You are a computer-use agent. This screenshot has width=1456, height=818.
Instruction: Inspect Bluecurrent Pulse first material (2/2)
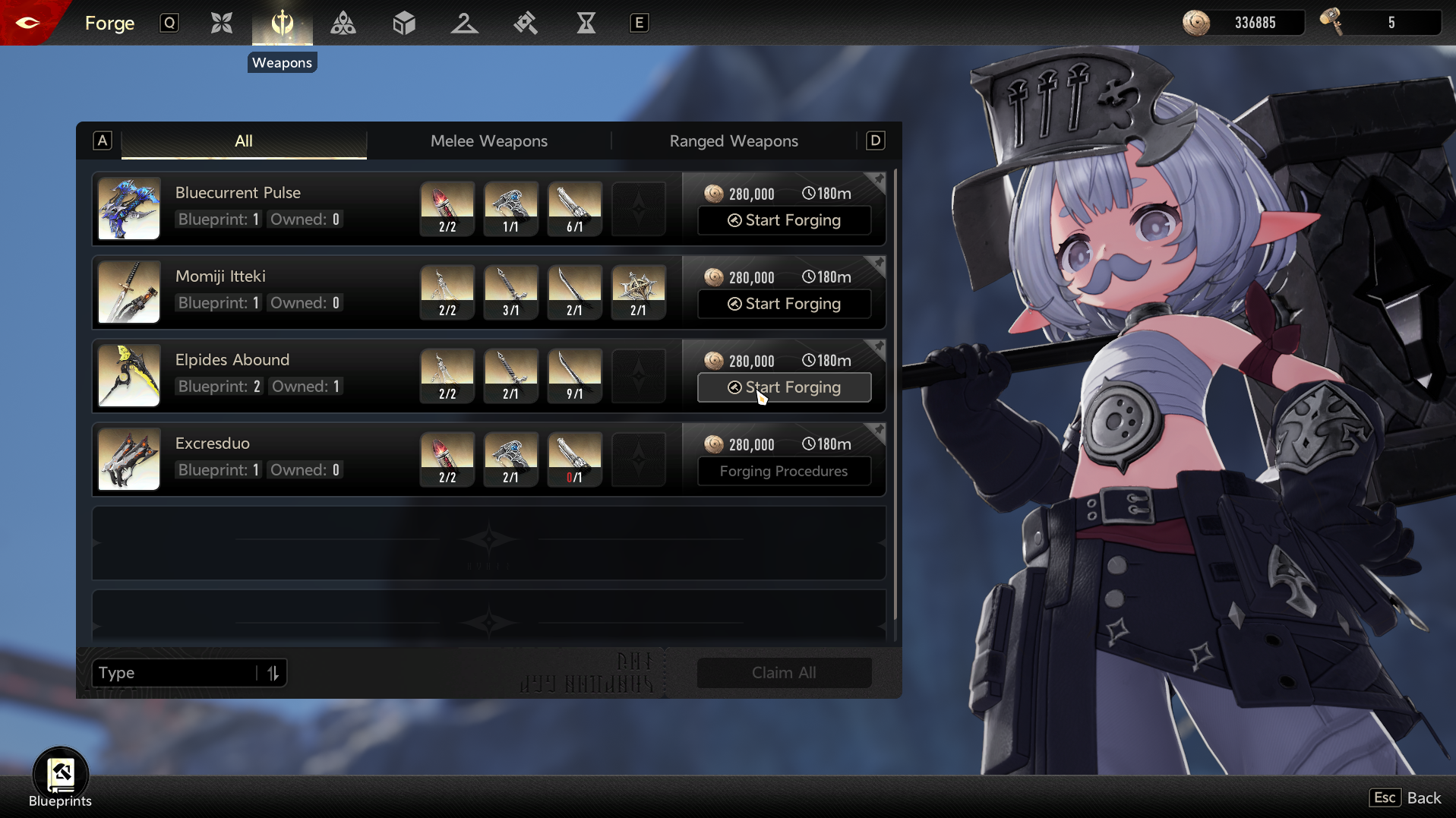coord(447,209)
